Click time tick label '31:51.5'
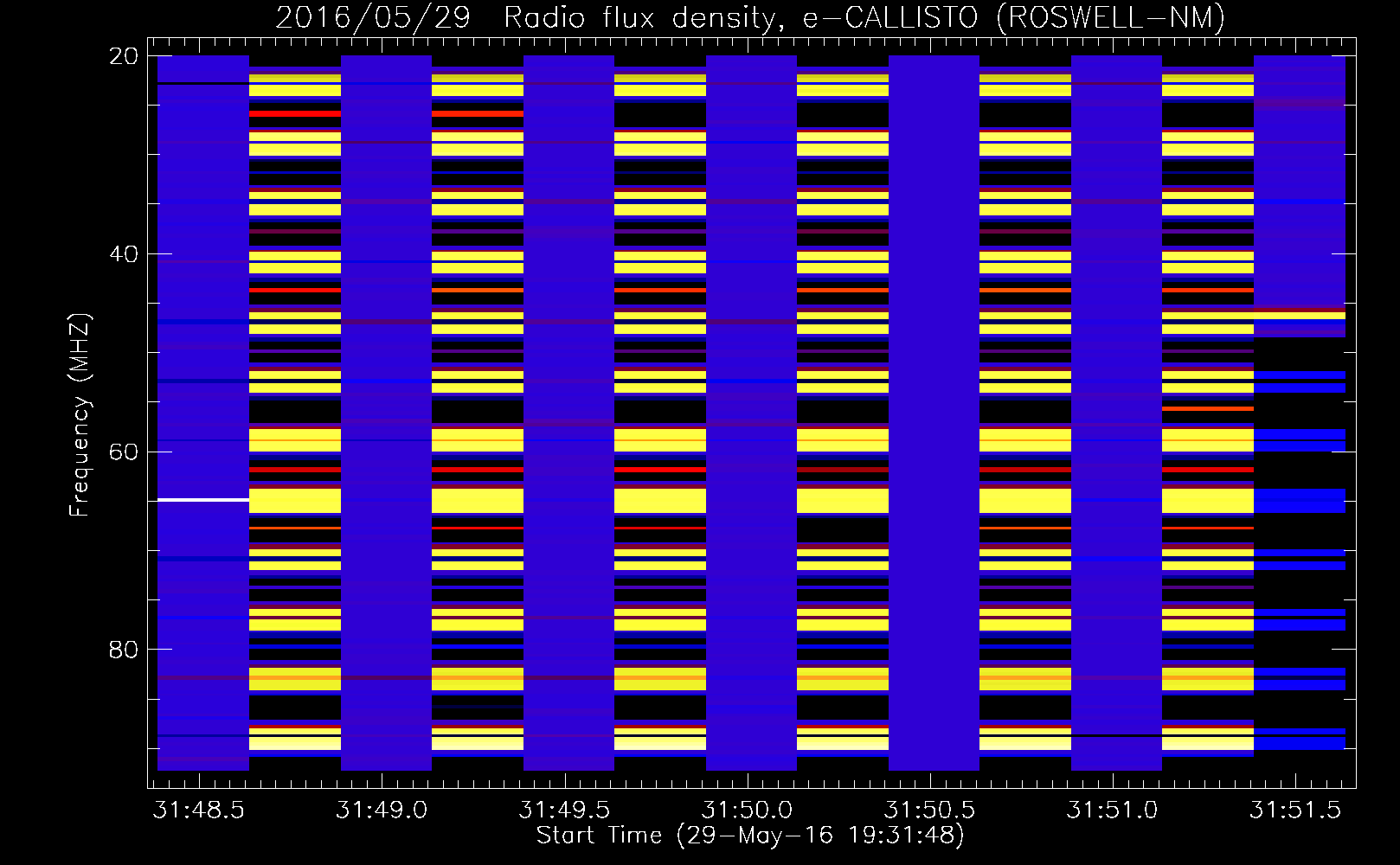 tap(1295, 810)
